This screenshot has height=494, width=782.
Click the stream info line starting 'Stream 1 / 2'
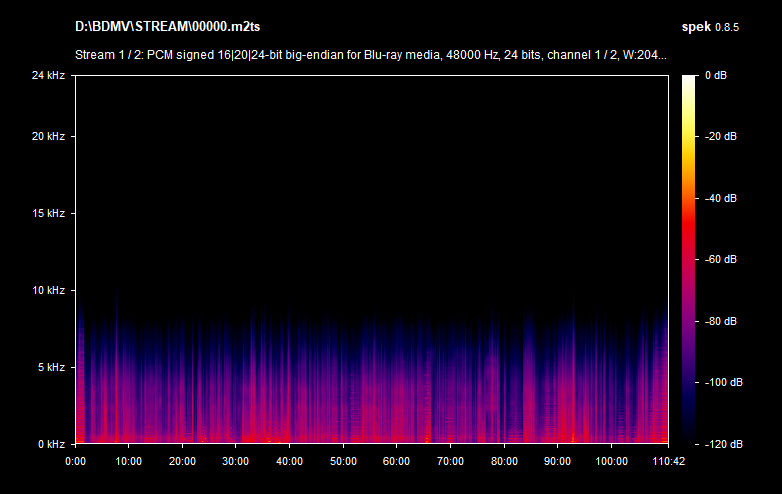(x=371, y=55)
